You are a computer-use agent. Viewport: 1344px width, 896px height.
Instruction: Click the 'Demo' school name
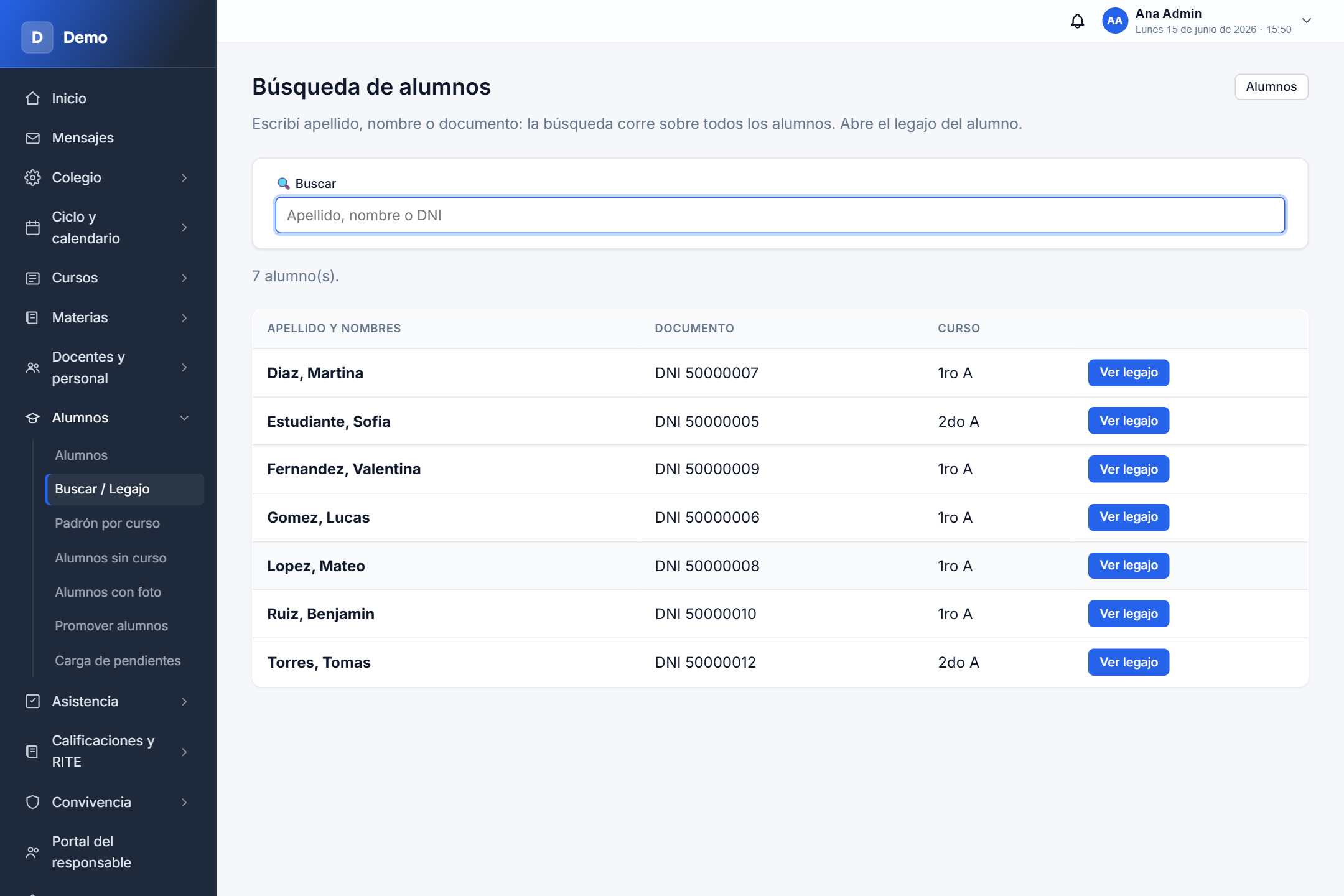[x=85, y=37]
